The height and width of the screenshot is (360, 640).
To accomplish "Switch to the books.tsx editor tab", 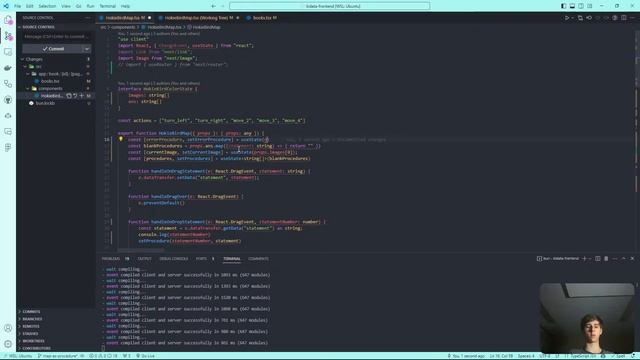I will (262, 18).
